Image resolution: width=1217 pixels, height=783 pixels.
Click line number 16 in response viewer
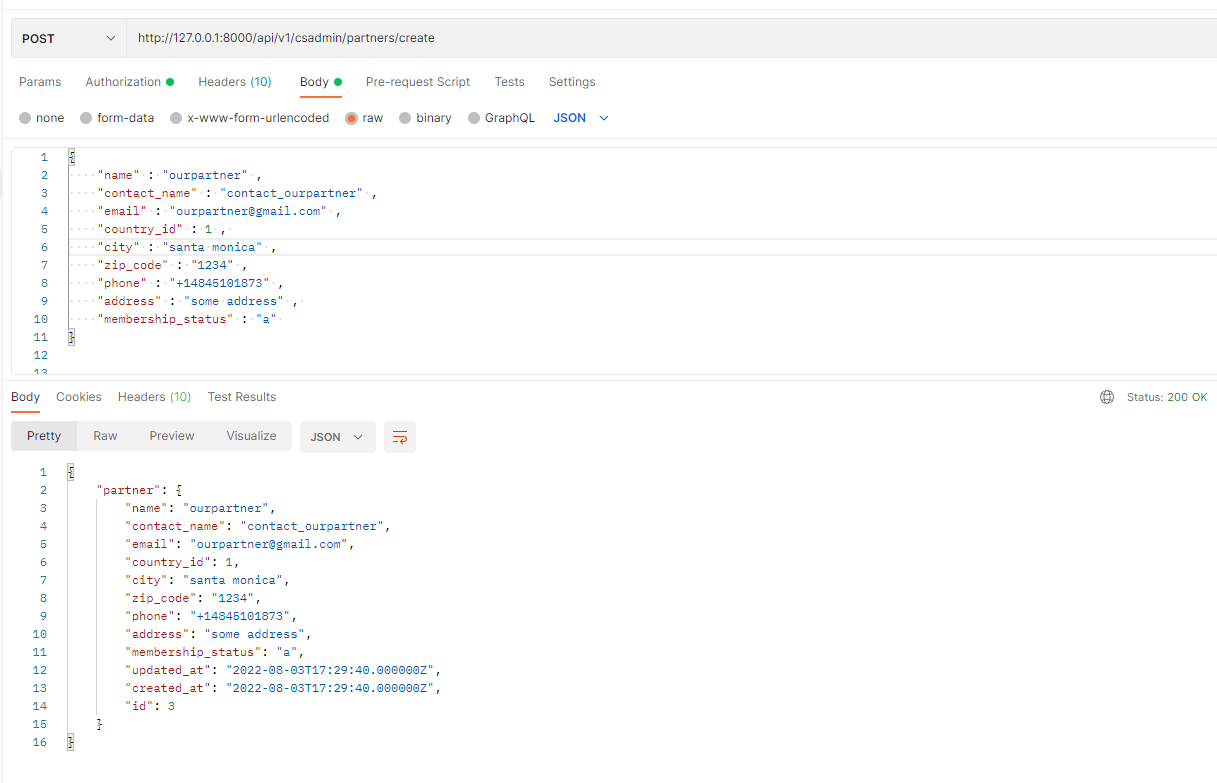point(40,742)
